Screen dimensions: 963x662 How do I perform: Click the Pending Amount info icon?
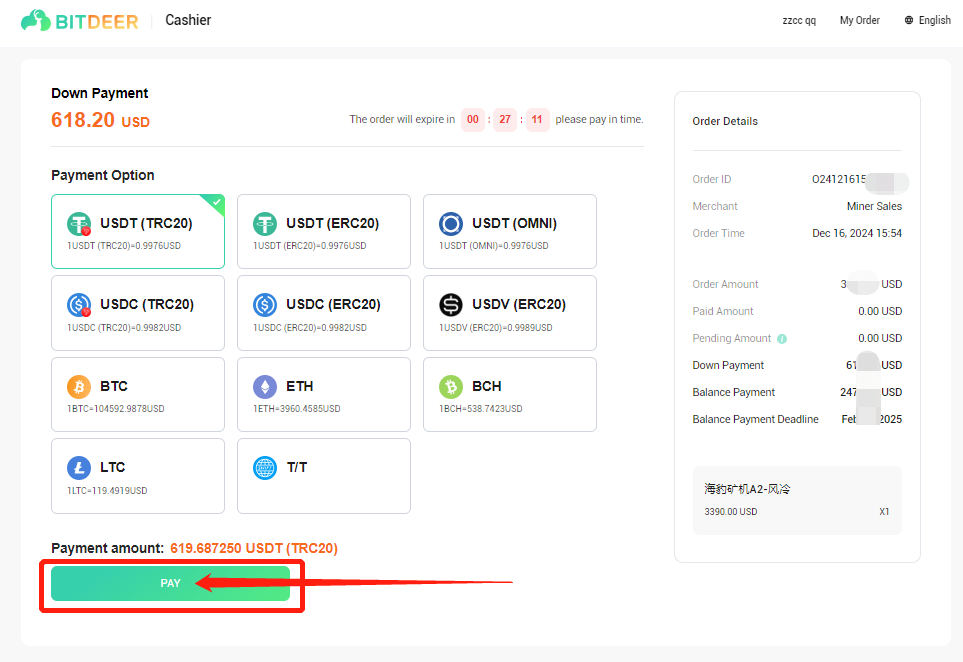[x=782, y=338]
